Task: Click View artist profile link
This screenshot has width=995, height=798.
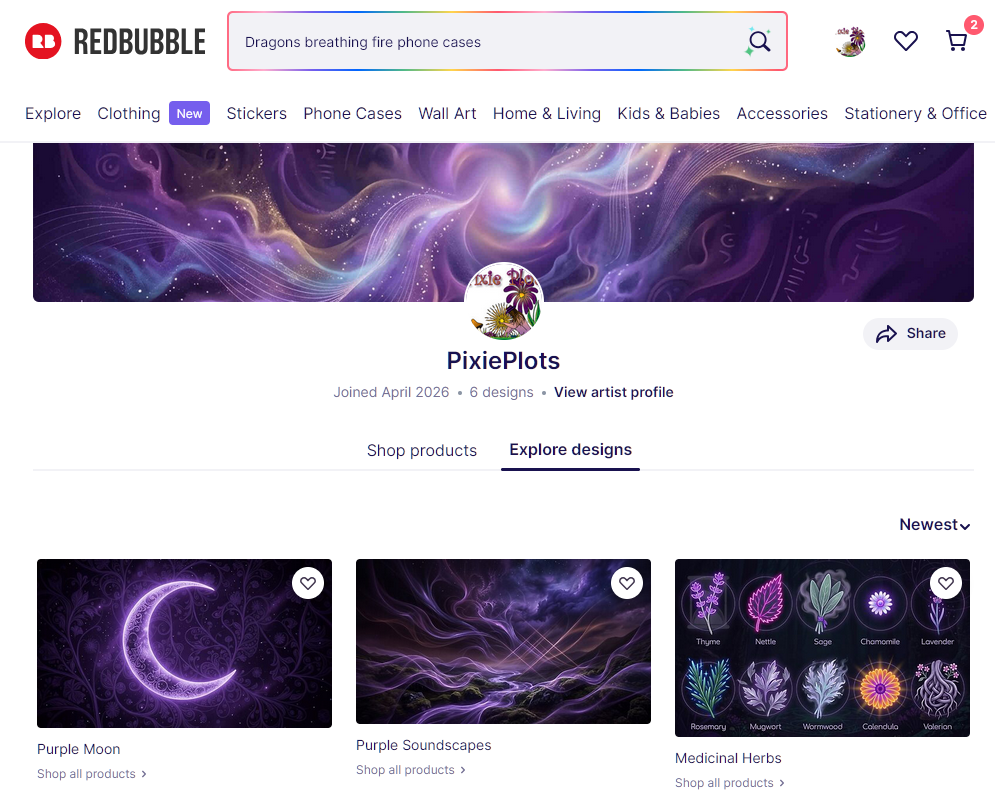Action: point(614,392)
